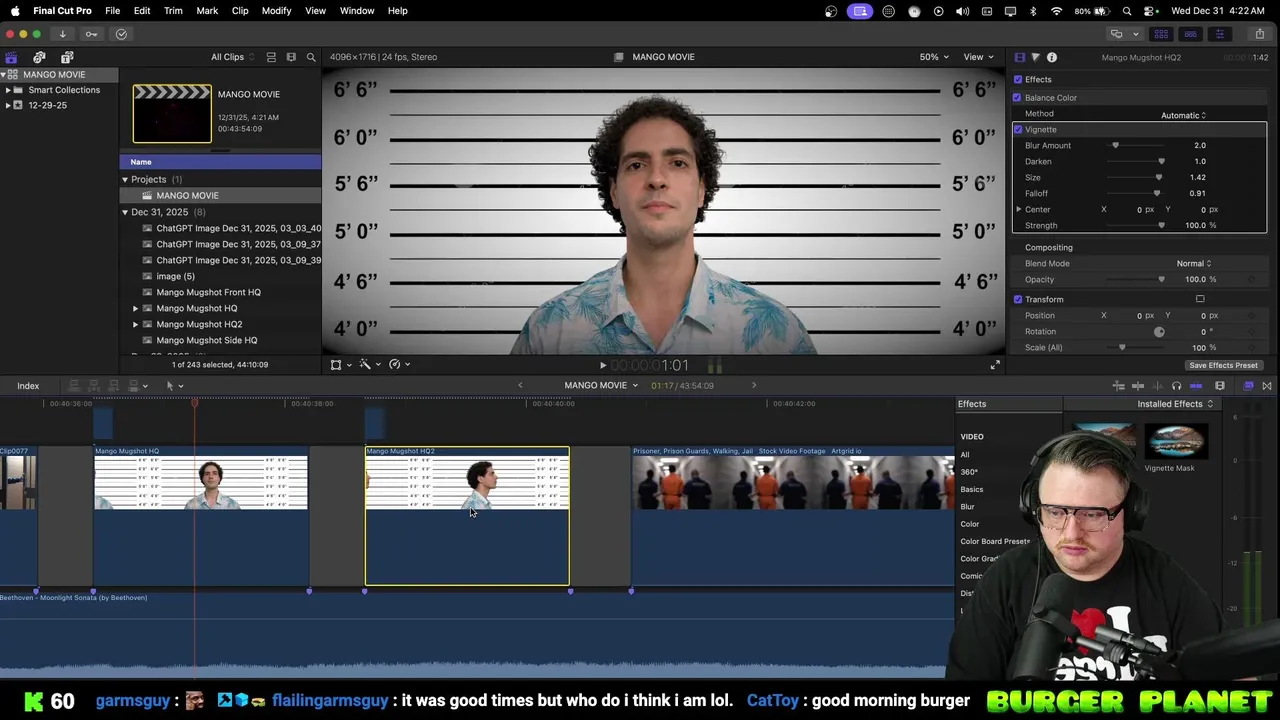Enter full screen viewer mode
The height and width of the screenshot is (720, 1280).
click(995, 365)
